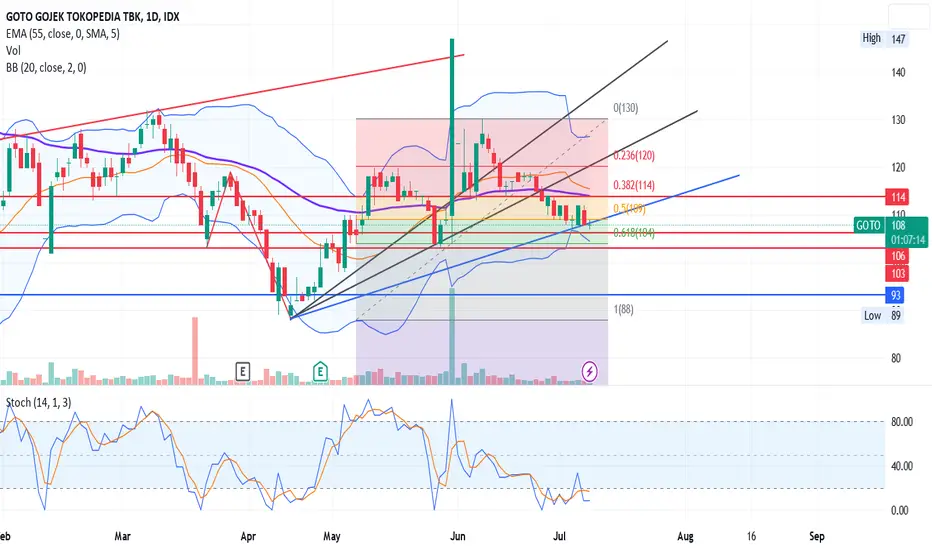
Task: Click the red 106 price label
Action: pos(898,256)
